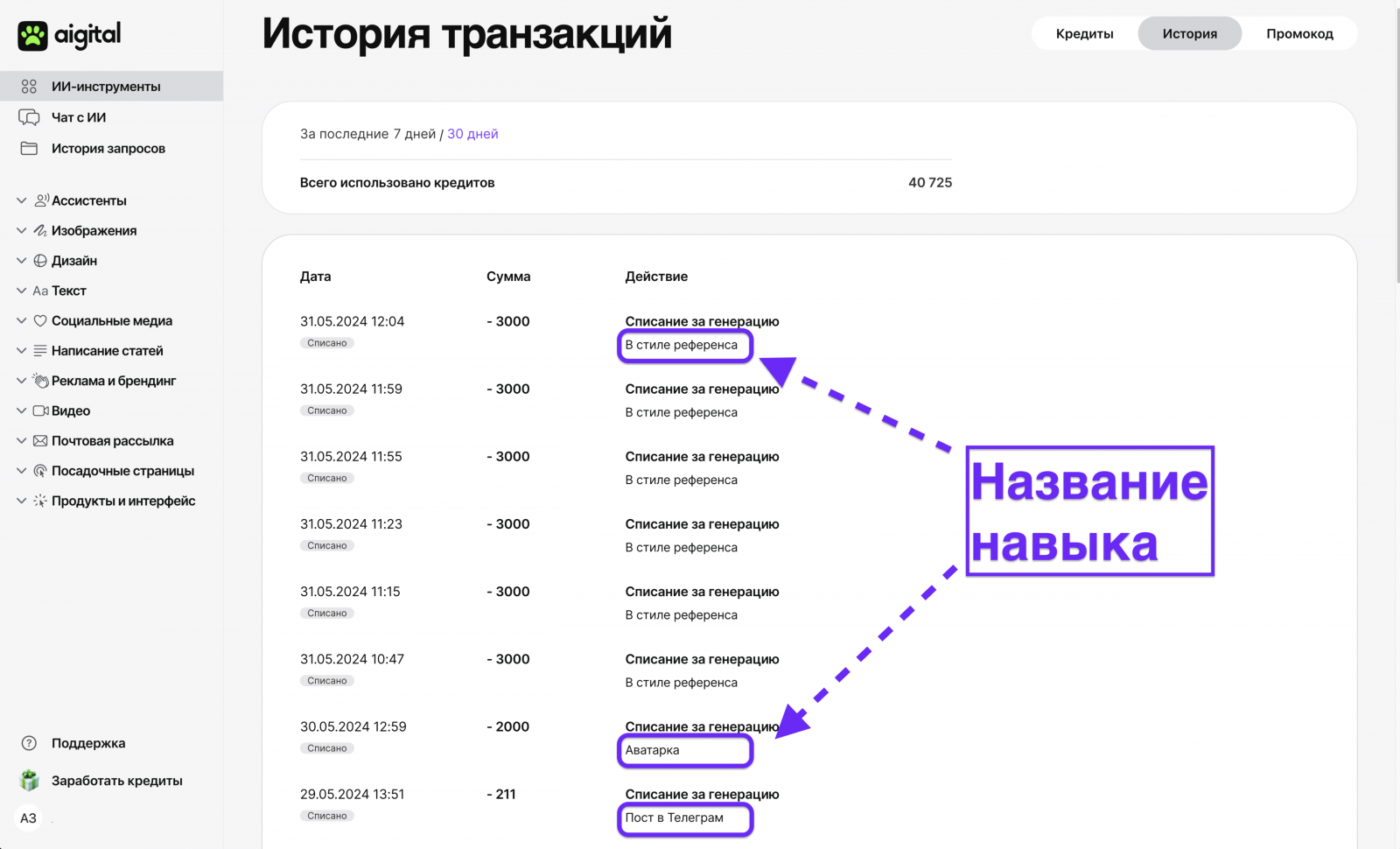1400x849 pixels.
Task: Click the Списано badge under 29.05.2024 13:51
Action: [327, 816]
